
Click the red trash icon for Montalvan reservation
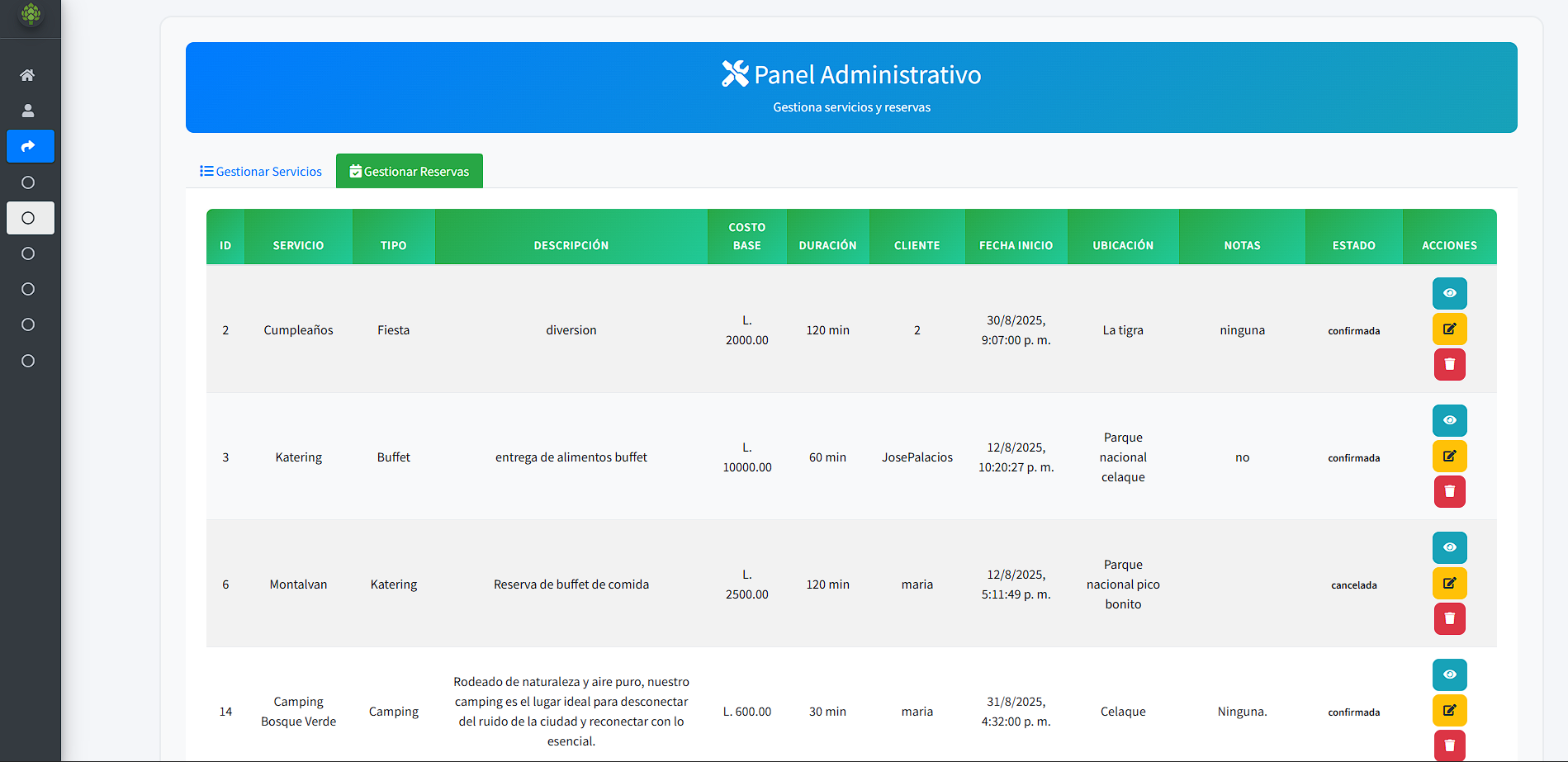pos(1449,618)
